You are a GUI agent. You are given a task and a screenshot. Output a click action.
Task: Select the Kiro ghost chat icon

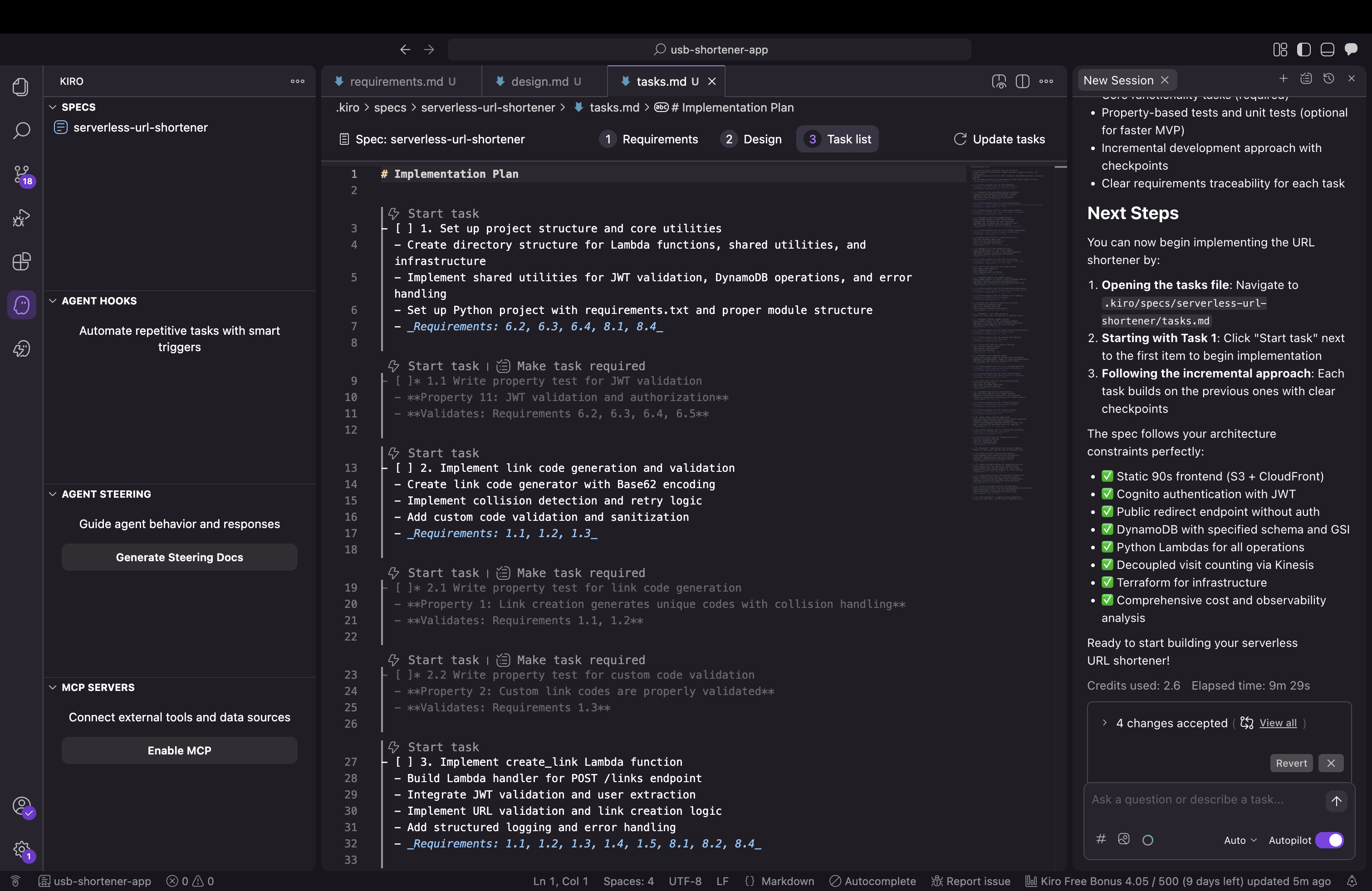[22, 305]
